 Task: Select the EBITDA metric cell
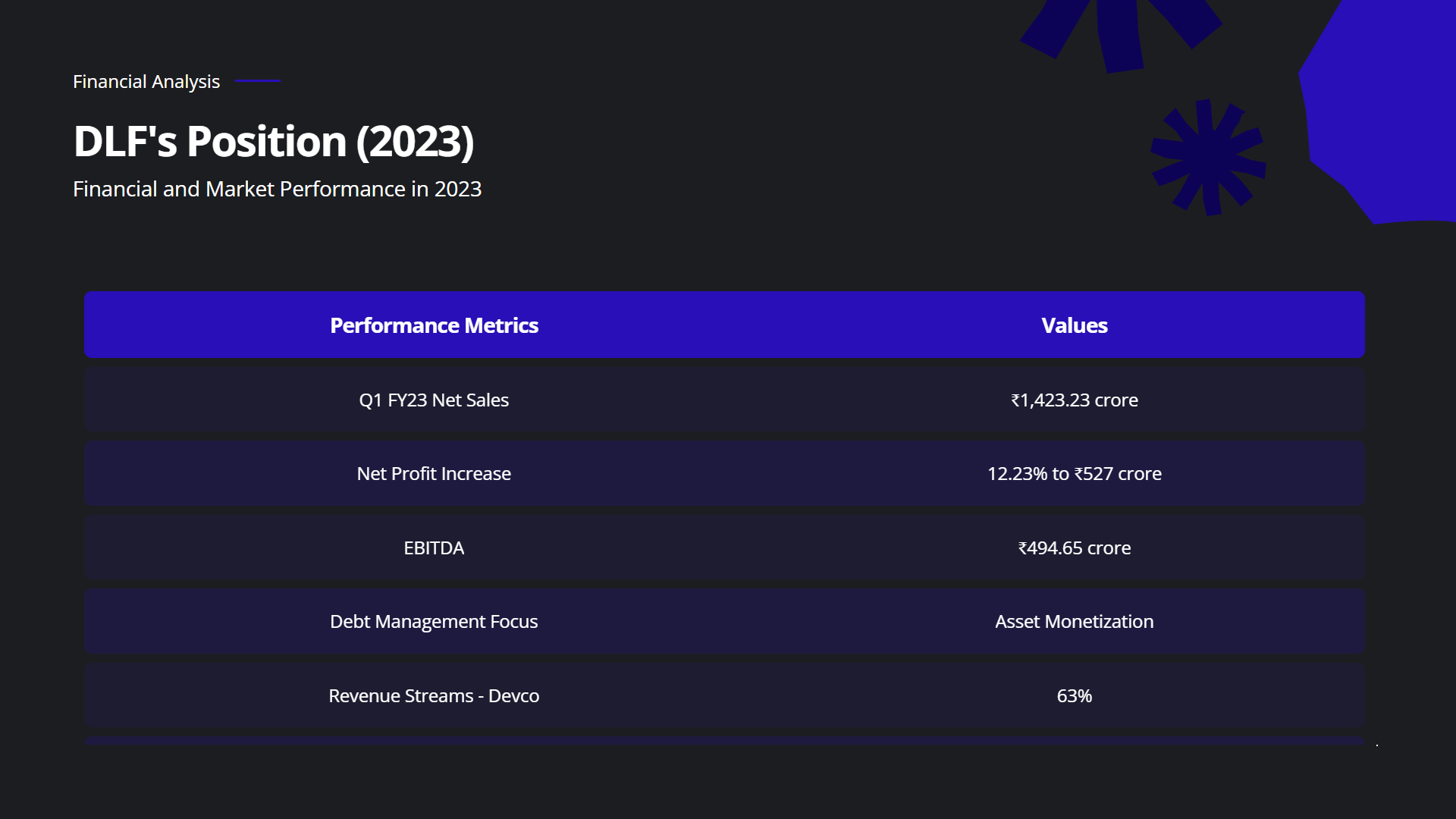[x=434, y=548]
